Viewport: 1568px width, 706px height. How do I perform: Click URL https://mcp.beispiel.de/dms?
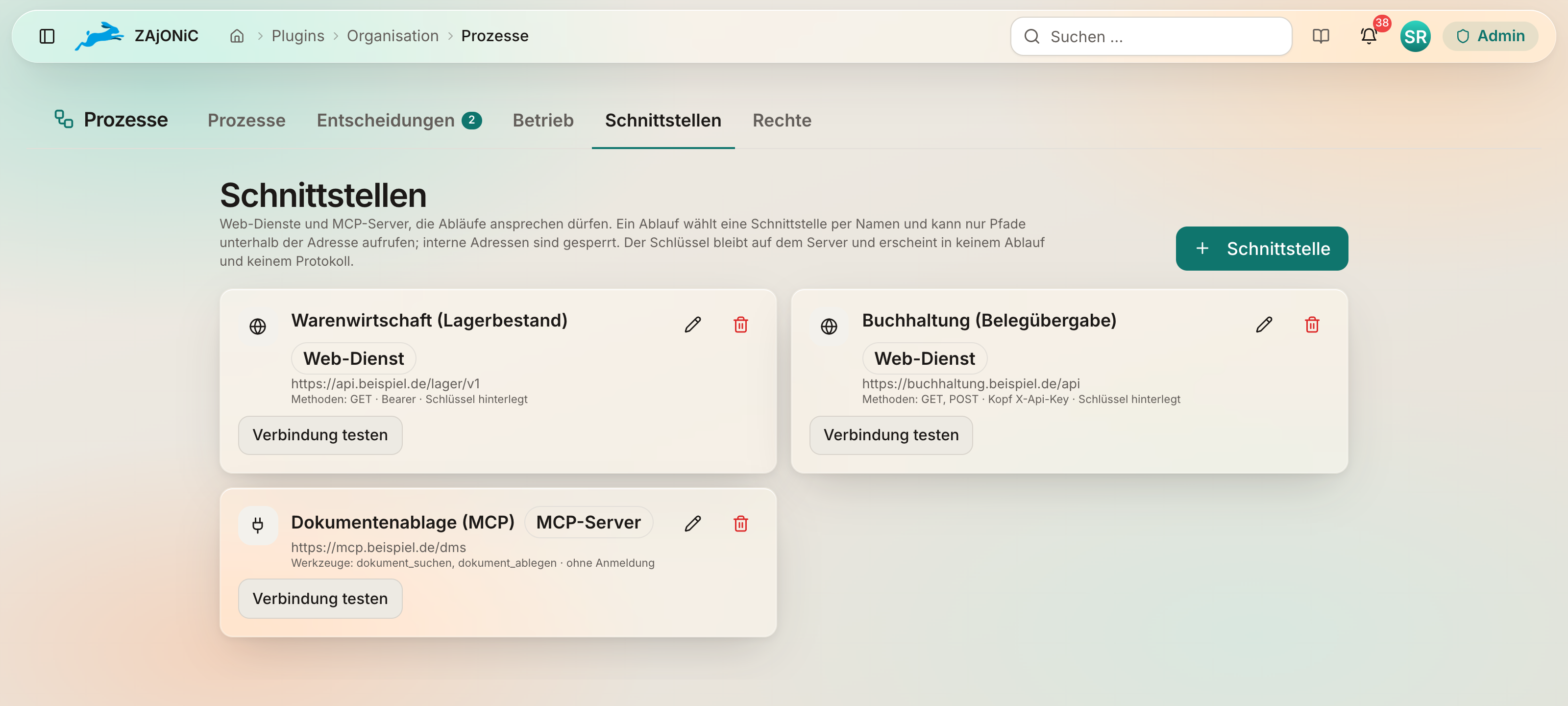(379, 548)
